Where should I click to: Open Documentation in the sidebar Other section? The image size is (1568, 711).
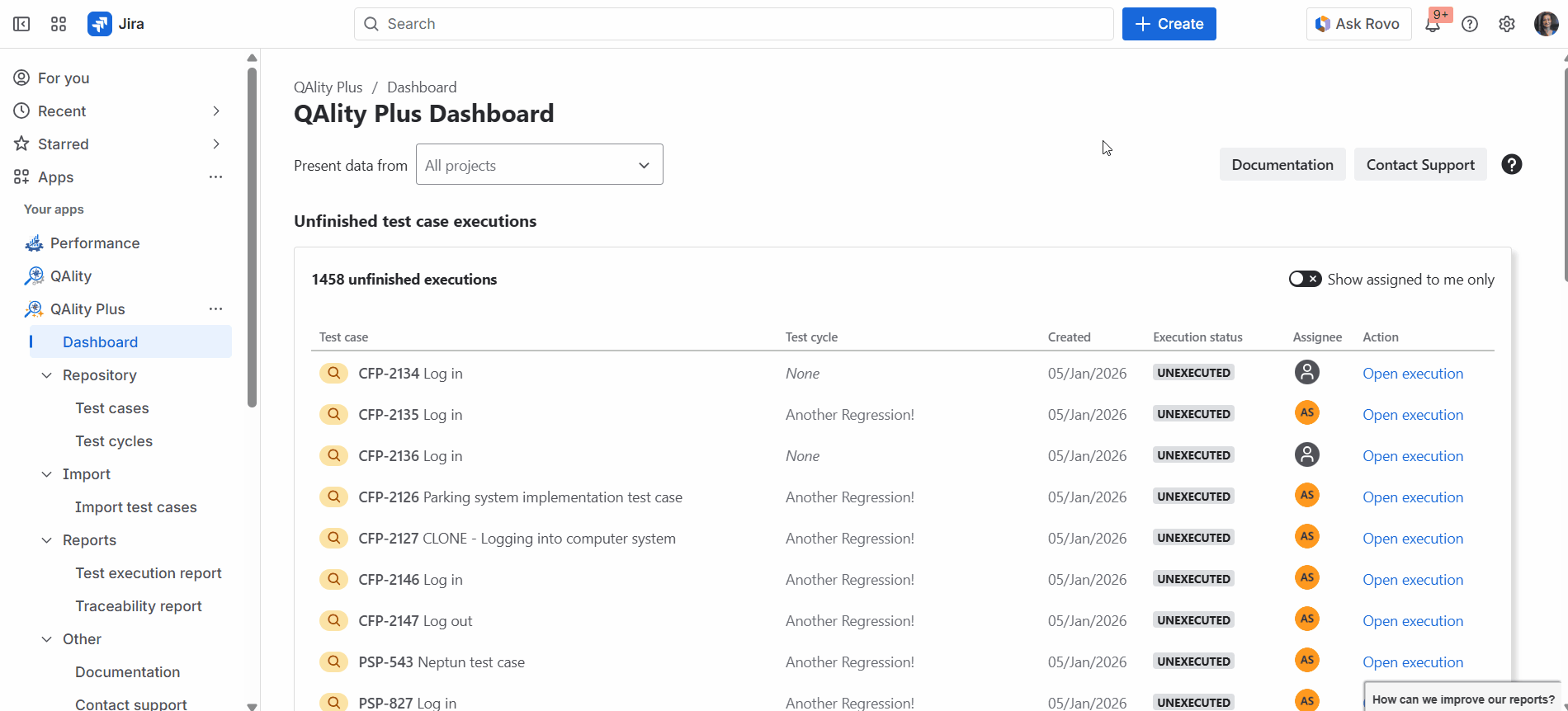pyautogui.click(x=128, y=672)
